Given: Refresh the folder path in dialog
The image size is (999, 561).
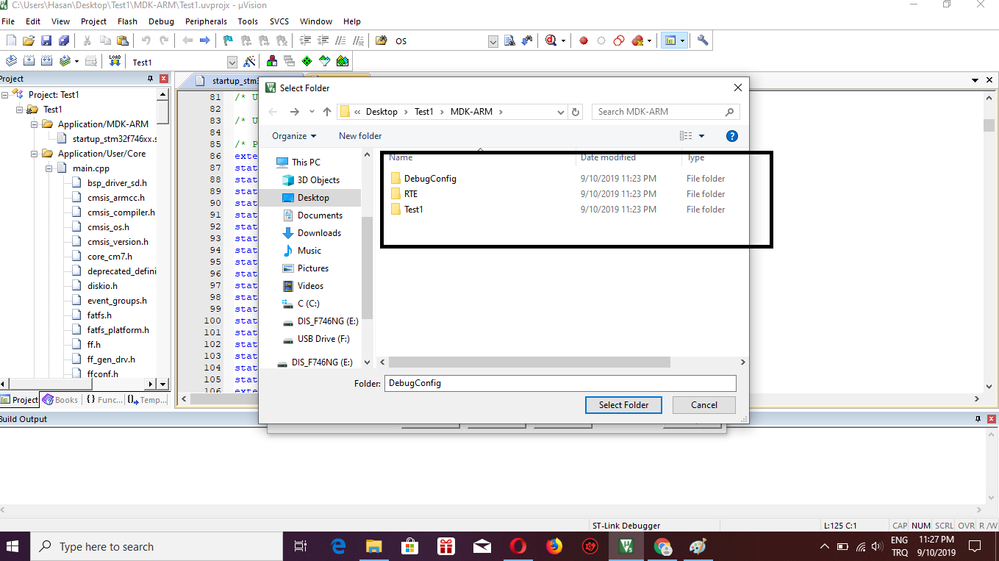Looking at the screenshot, I should (575, 111).
